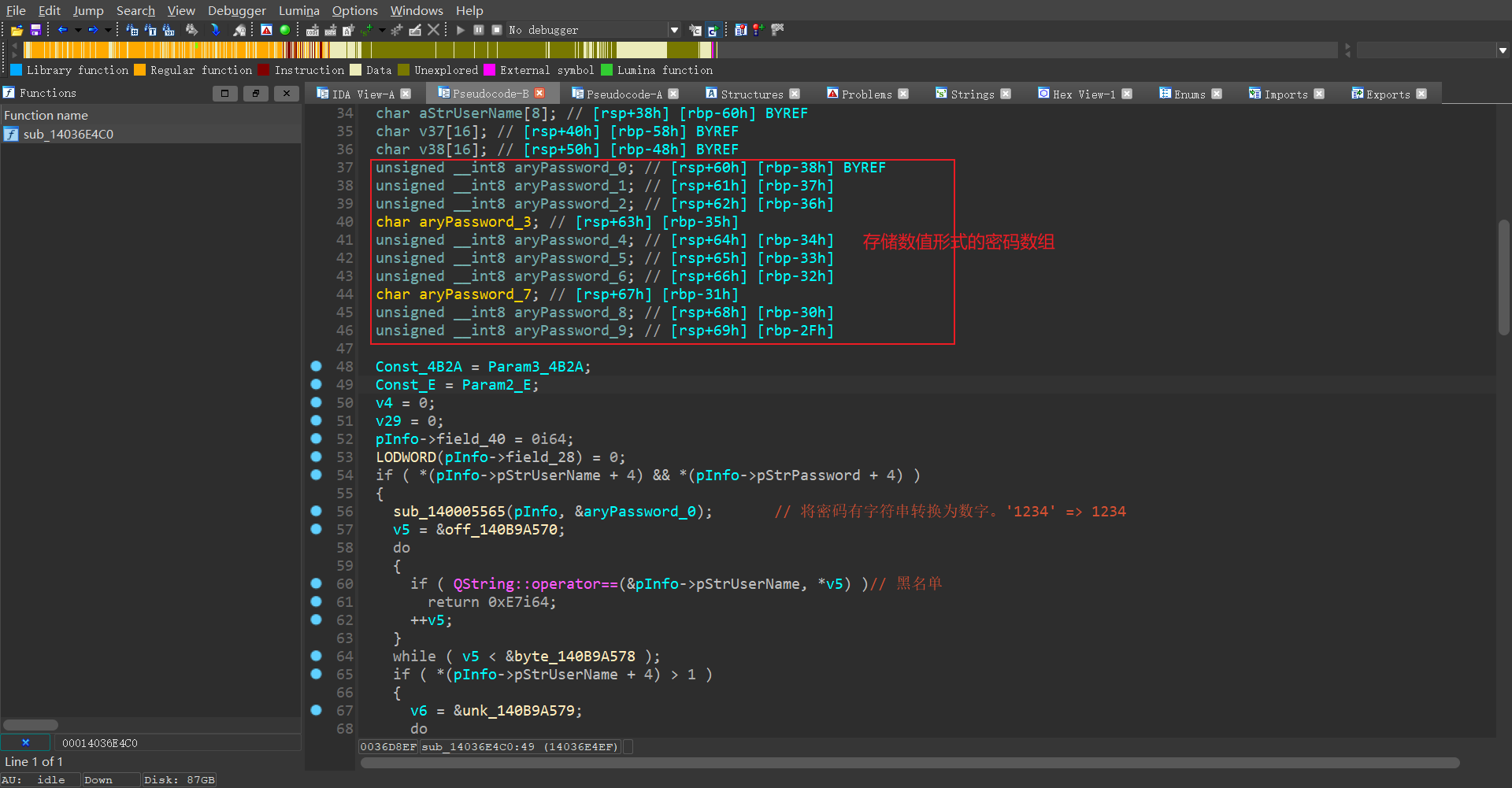Toggle breakpoint dot on line 60
The width and height of the screenshot is (1512, 788).
tap(316, 583)
